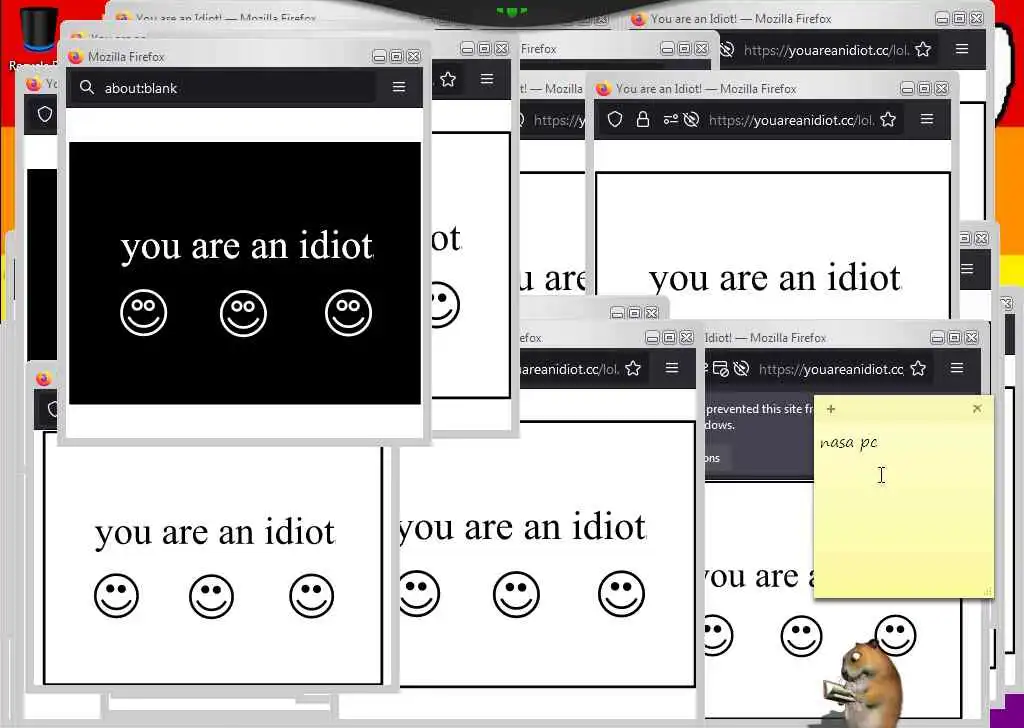Click the middle smiley beneath the popup notification

tap(801, 635)
